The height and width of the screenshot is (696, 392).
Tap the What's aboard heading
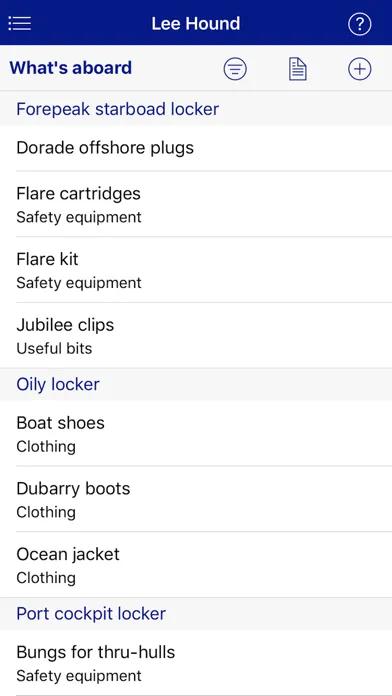pos(71,68)
